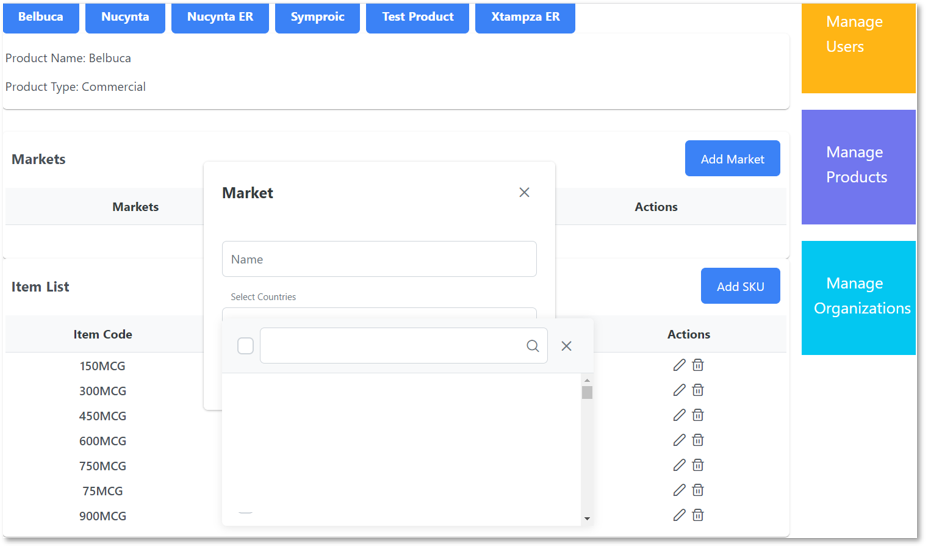Edit the 900MCG item with pencil icon
This screenshot has height=547, width=926.
(x=679, y=515)
